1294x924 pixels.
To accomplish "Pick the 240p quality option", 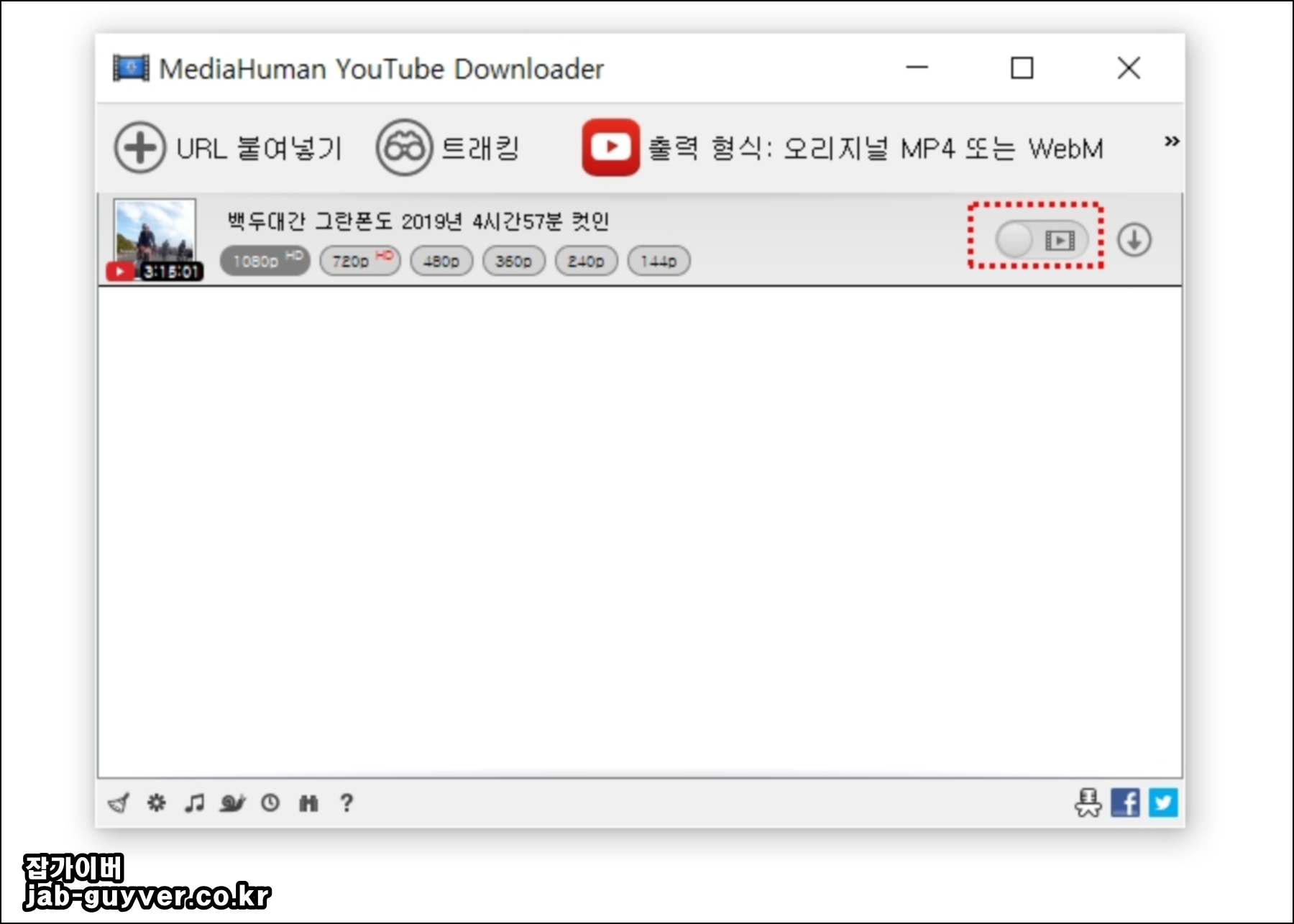I will [x=586, y=261].
